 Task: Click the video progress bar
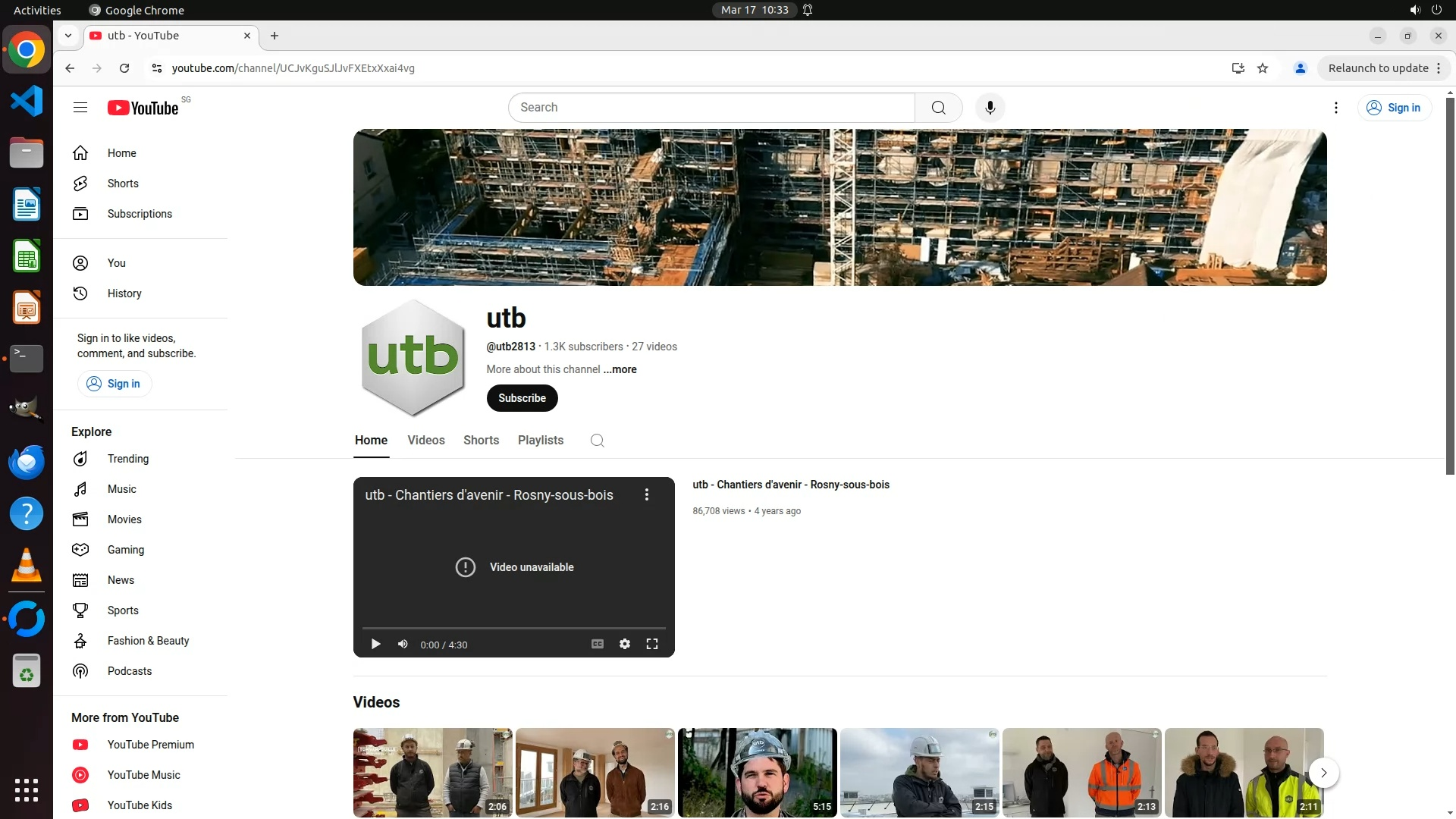(513, 628)
